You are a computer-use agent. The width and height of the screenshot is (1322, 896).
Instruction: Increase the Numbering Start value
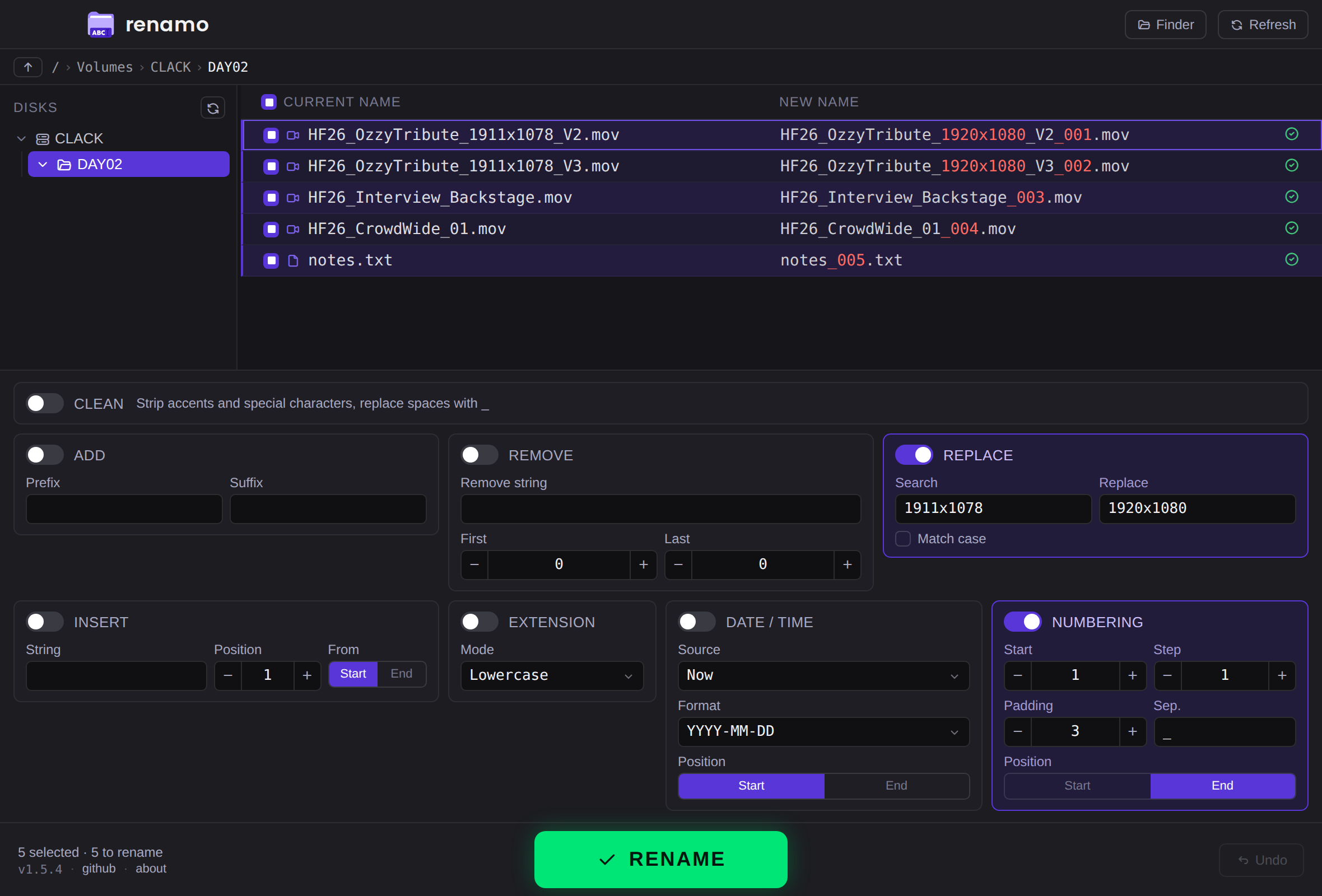(x=1133, y=675)
